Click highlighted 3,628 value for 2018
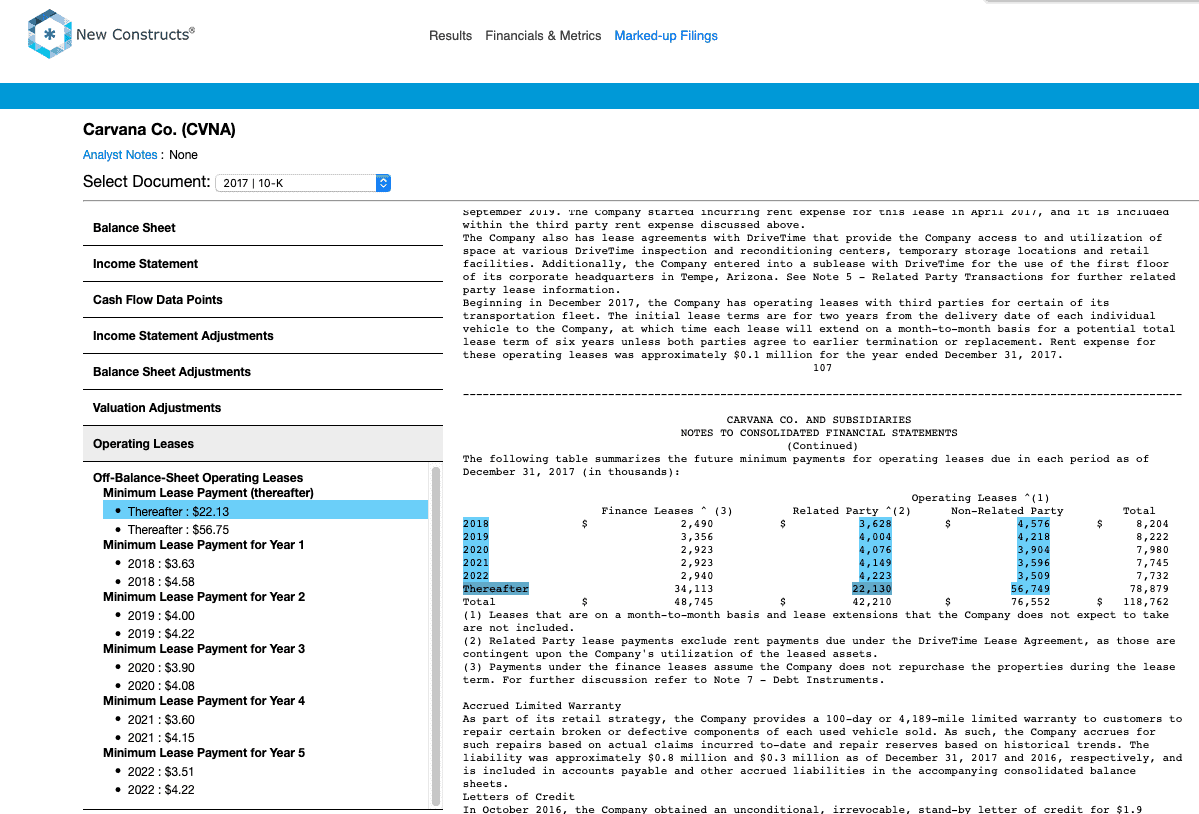This screenshot has height=814, width=1199. pyautogui.click(x=876, y=524)
